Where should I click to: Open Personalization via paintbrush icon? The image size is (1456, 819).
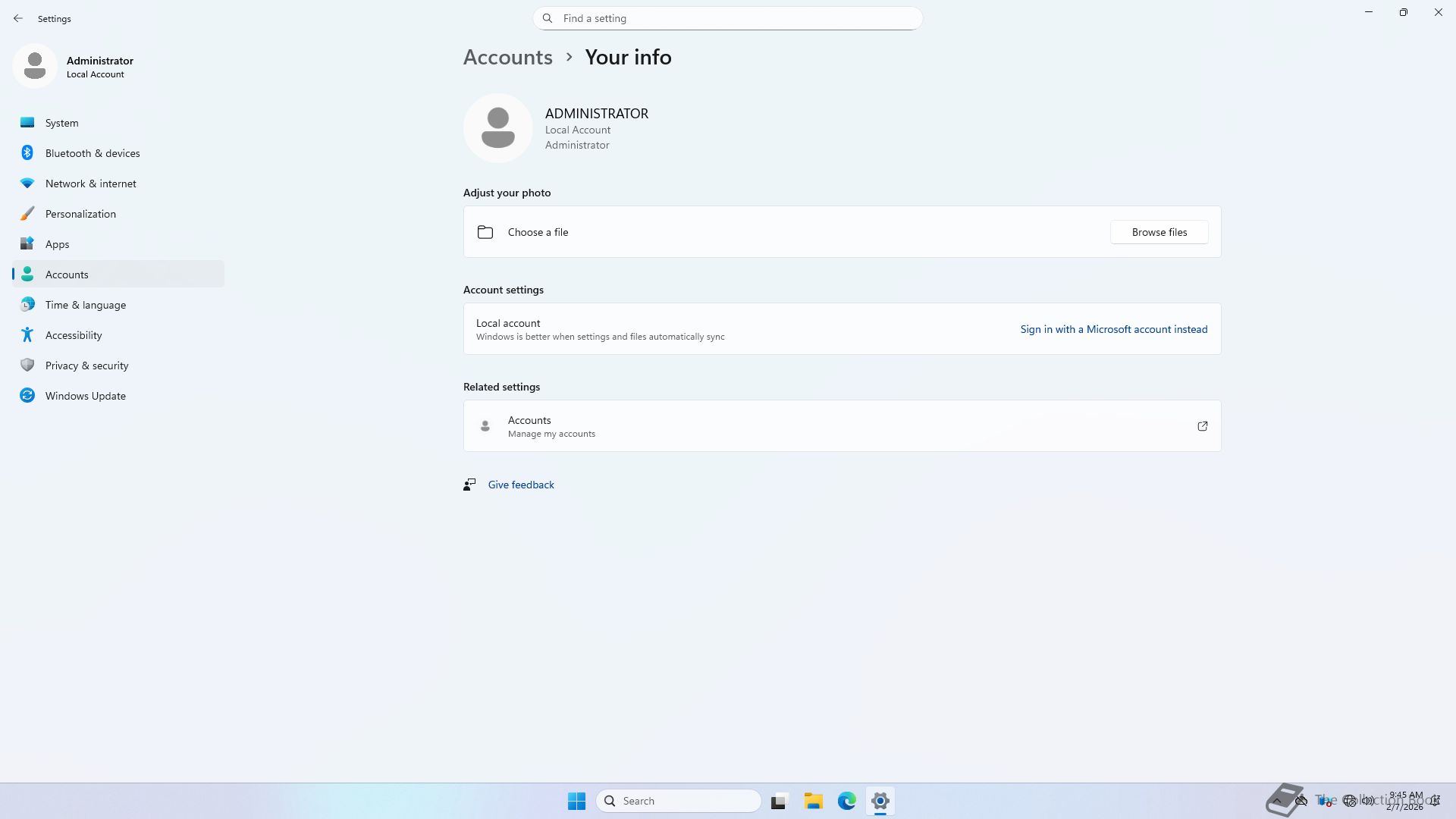(x=27, y=214)
